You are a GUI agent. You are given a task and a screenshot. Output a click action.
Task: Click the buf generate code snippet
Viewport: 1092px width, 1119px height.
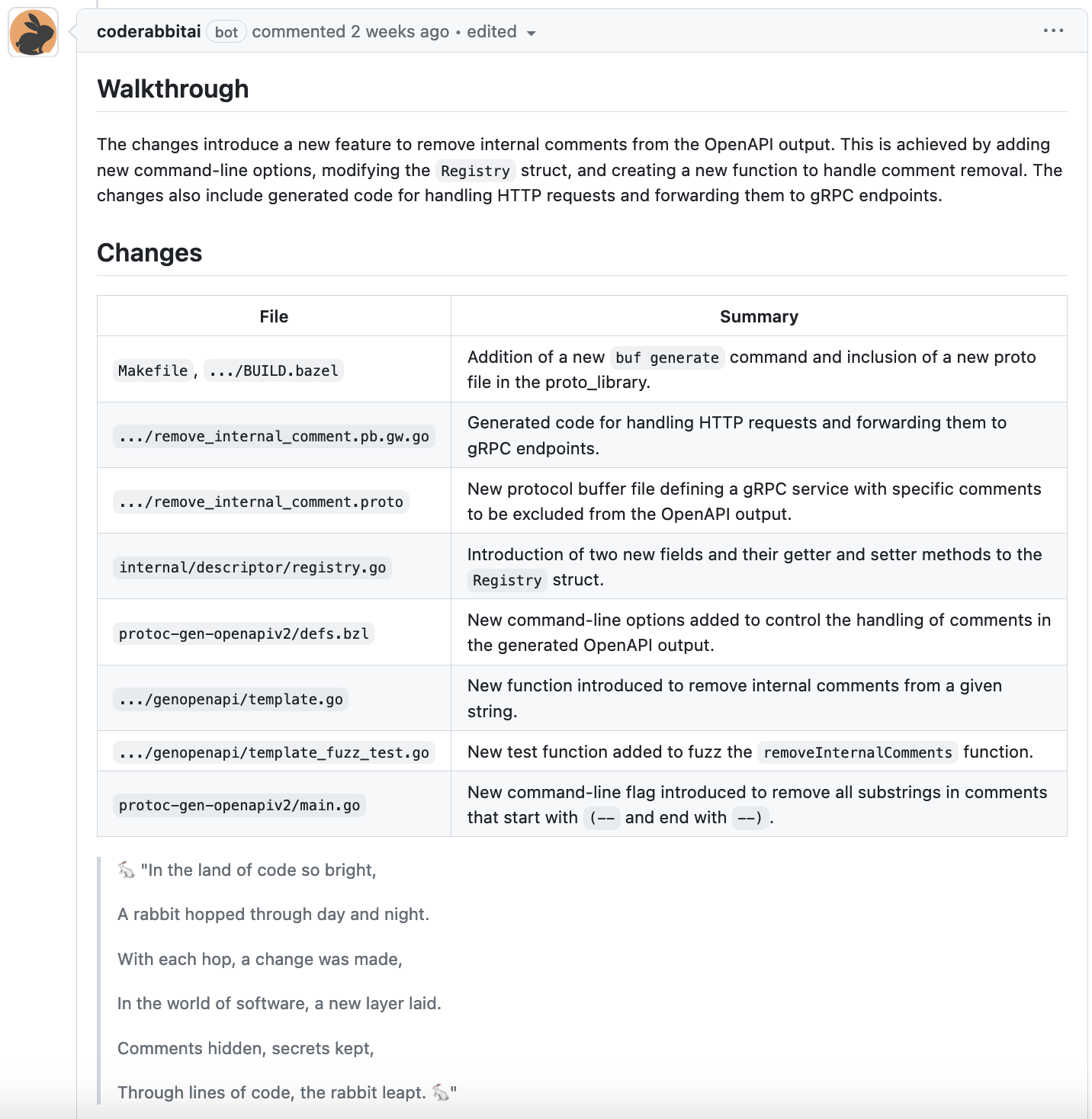pos(666,358)
